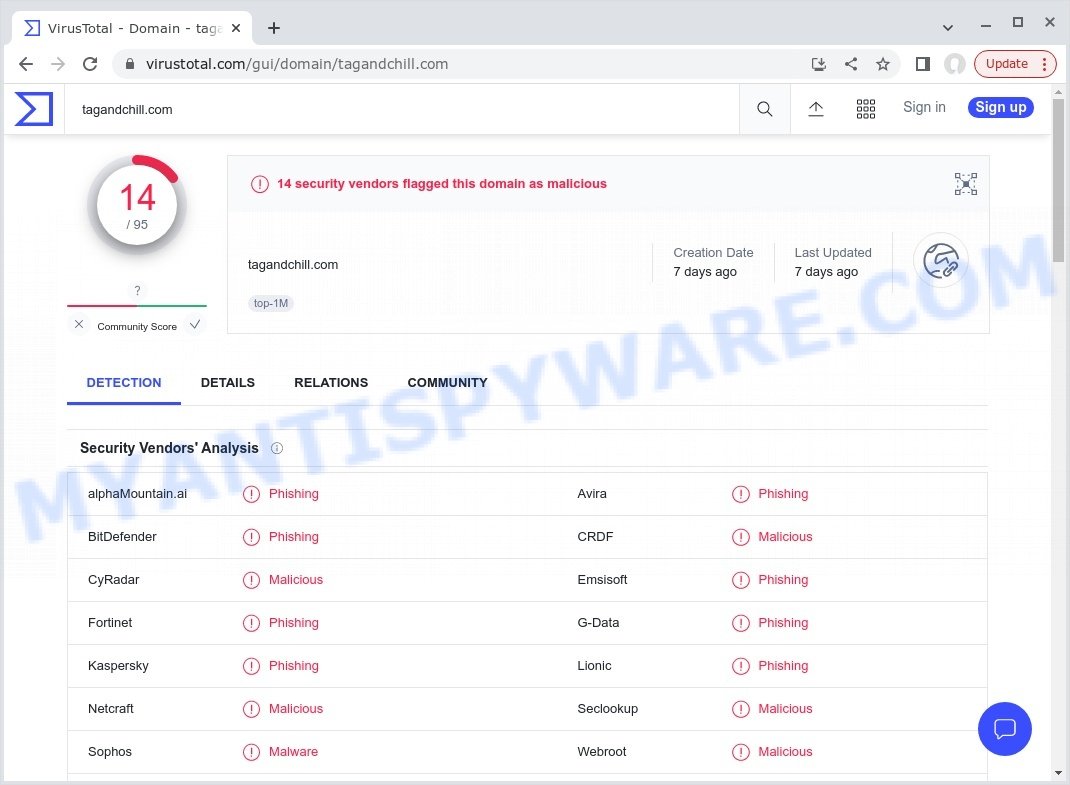Go back with browser back arrow
The height and width of the screenshot is (785, 1070).
[26, 64]
